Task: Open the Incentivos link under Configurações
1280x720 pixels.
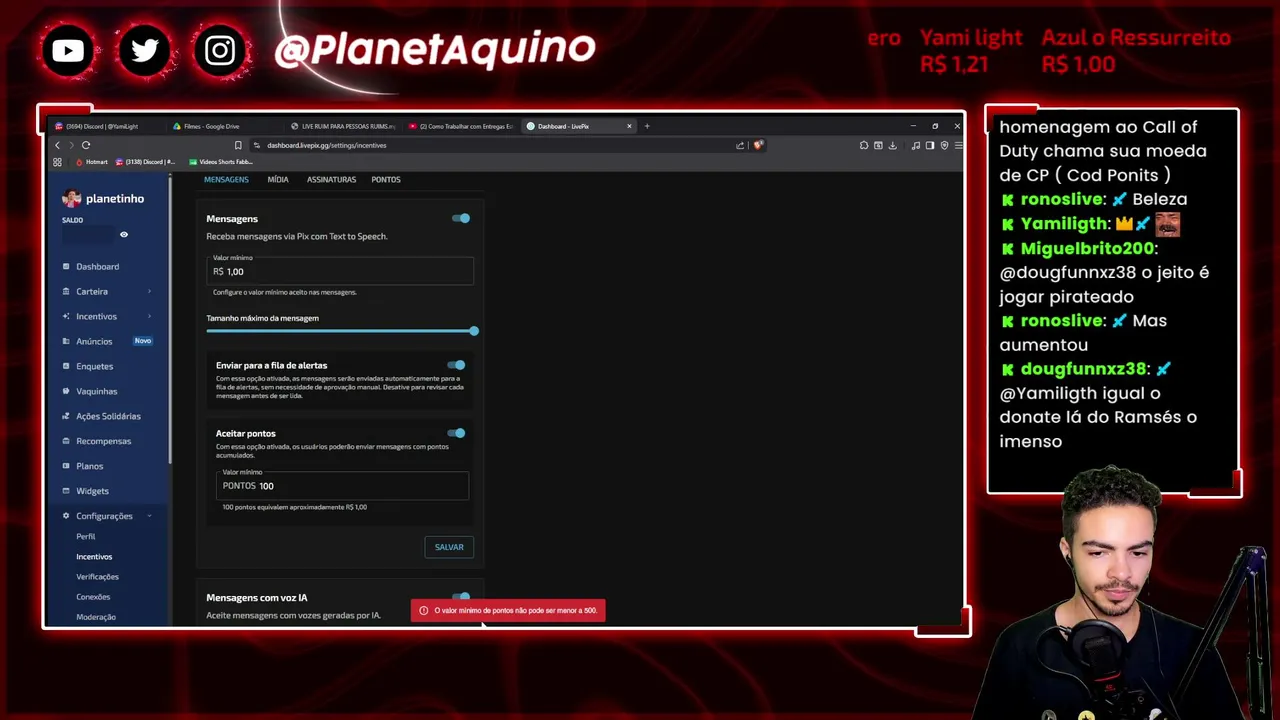Action: tap(94, 557)
